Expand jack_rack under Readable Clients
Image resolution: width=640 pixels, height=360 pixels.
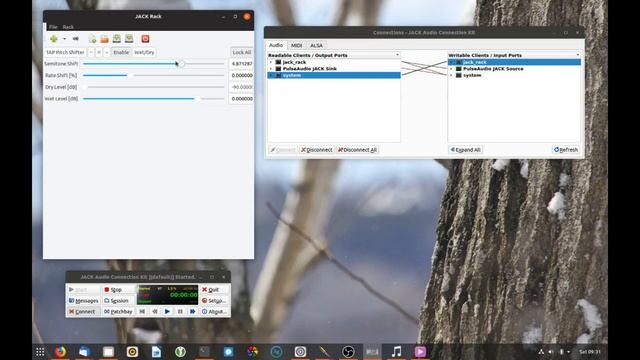coord(271,62)
